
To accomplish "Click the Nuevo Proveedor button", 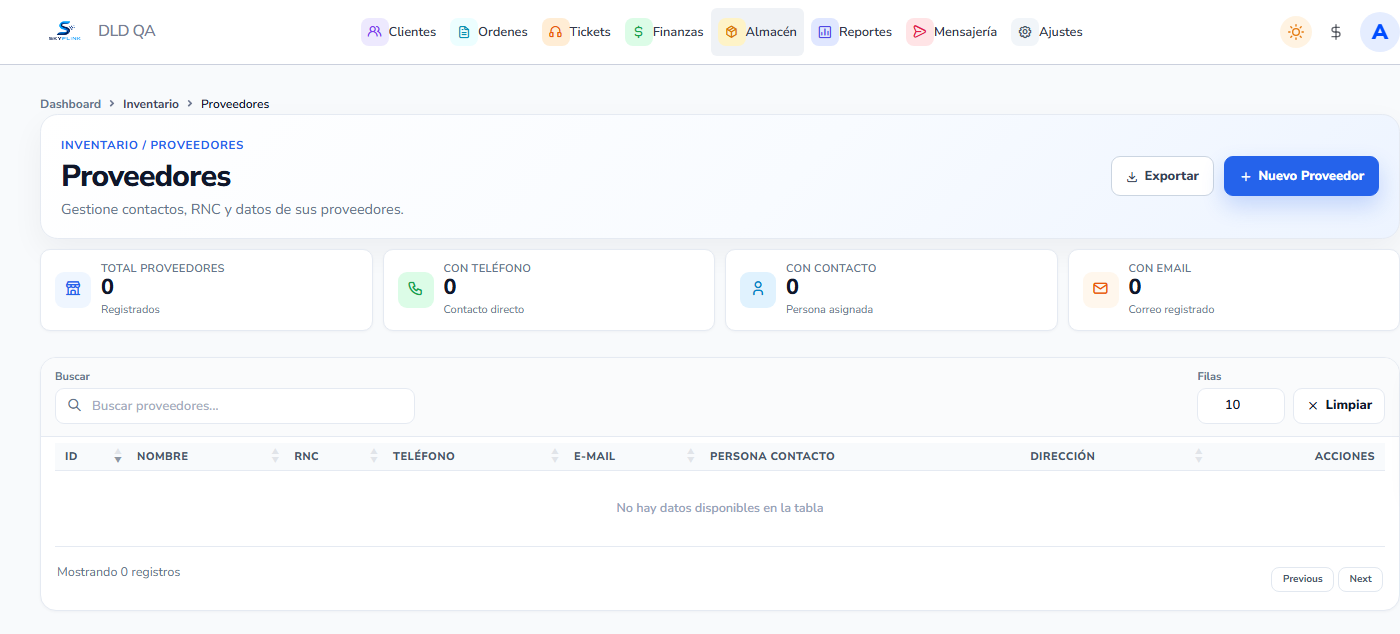I will (x=1301, y=176).
